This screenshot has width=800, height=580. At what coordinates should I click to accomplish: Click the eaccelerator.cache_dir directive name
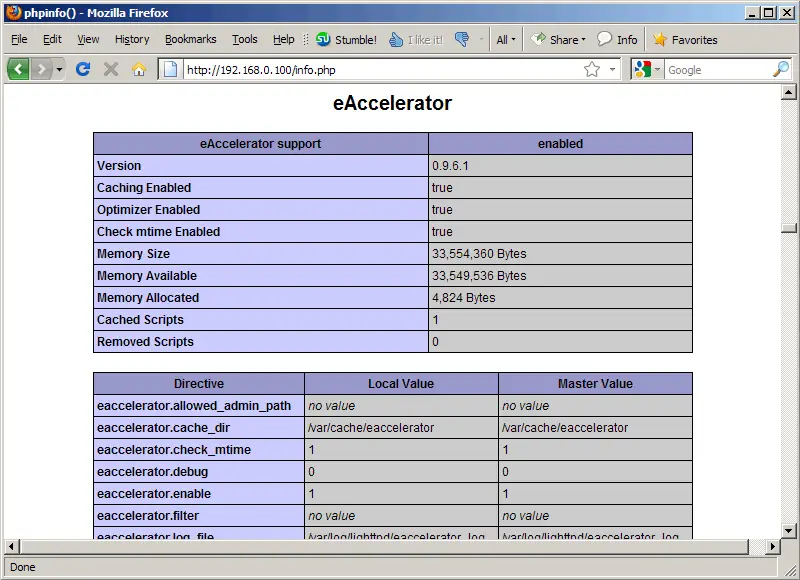tap(163, 427)
